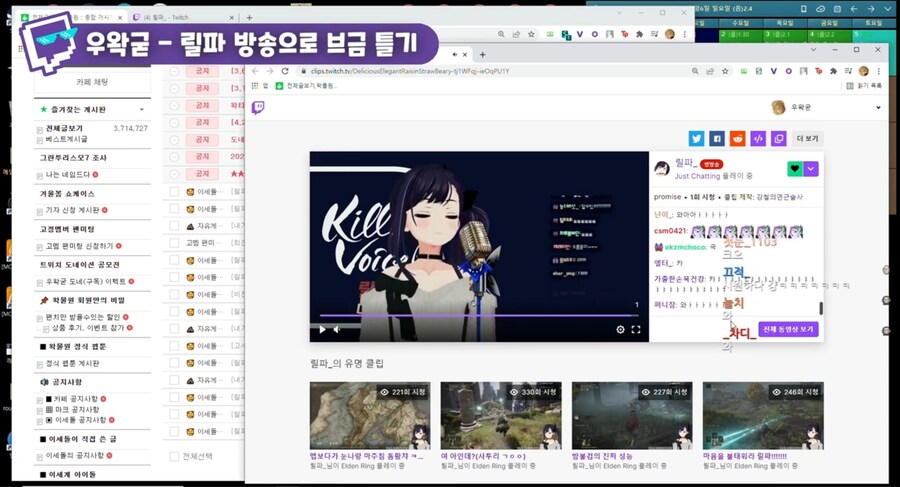Viewport: 900px width, 487px height.
Task: Go back in the front Chrome window
Action: click(255, 71)
